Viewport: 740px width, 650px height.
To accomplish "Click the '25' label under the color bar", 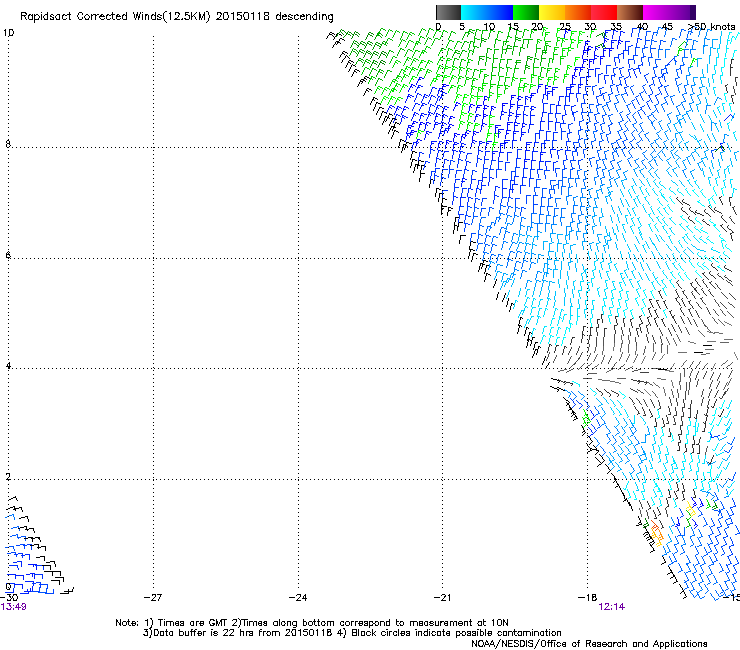I will 564,26.
